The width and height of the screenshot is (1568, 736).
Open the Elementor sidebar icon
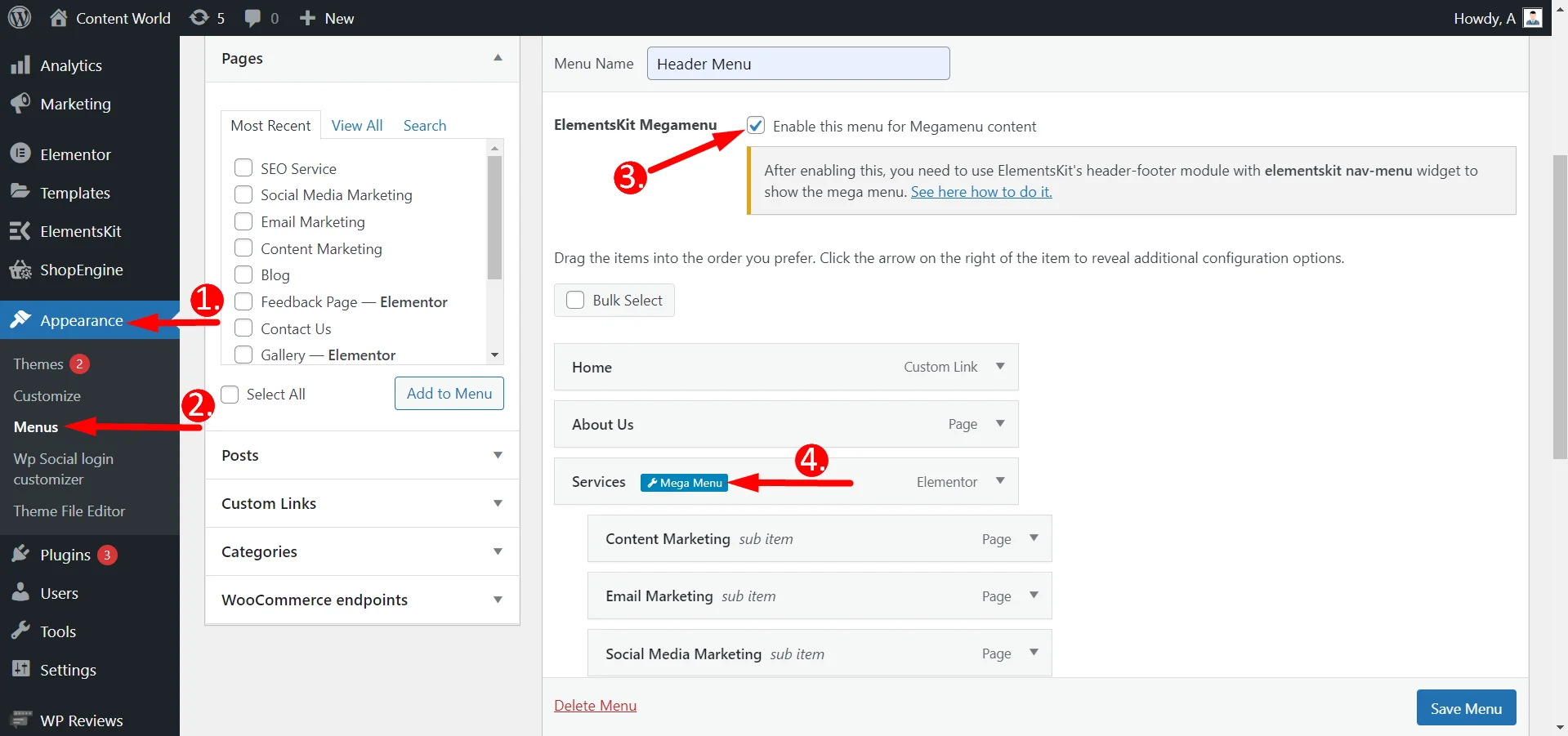point(20,154)
